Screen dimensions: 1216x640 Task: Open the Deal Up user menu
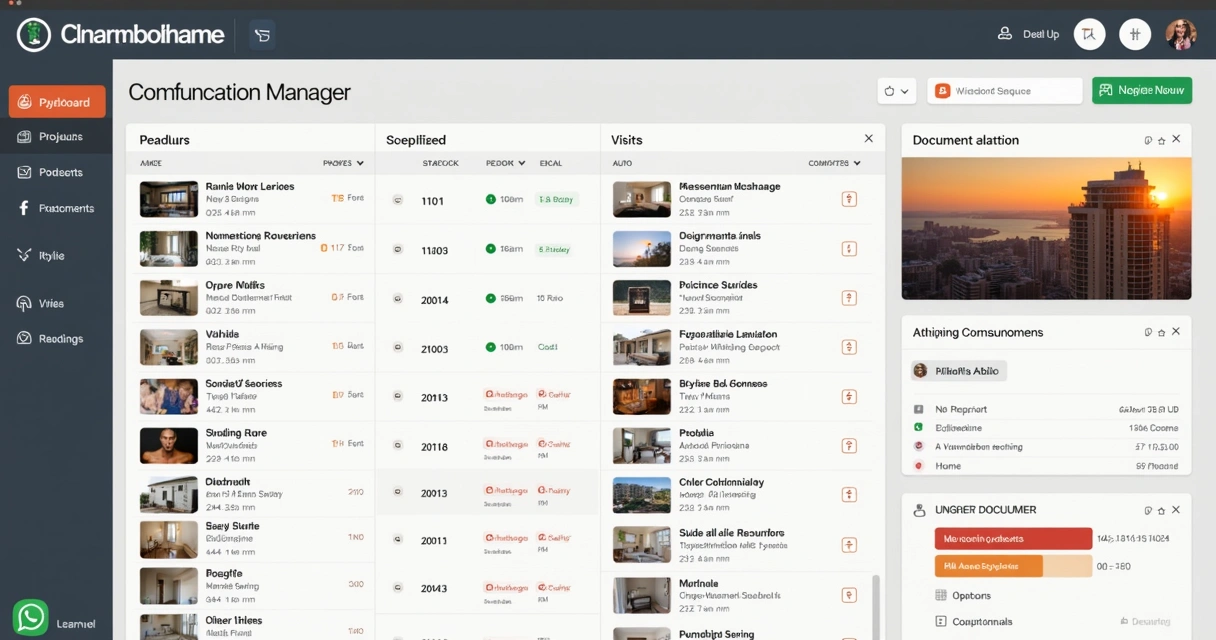[x=1029, y=34]
